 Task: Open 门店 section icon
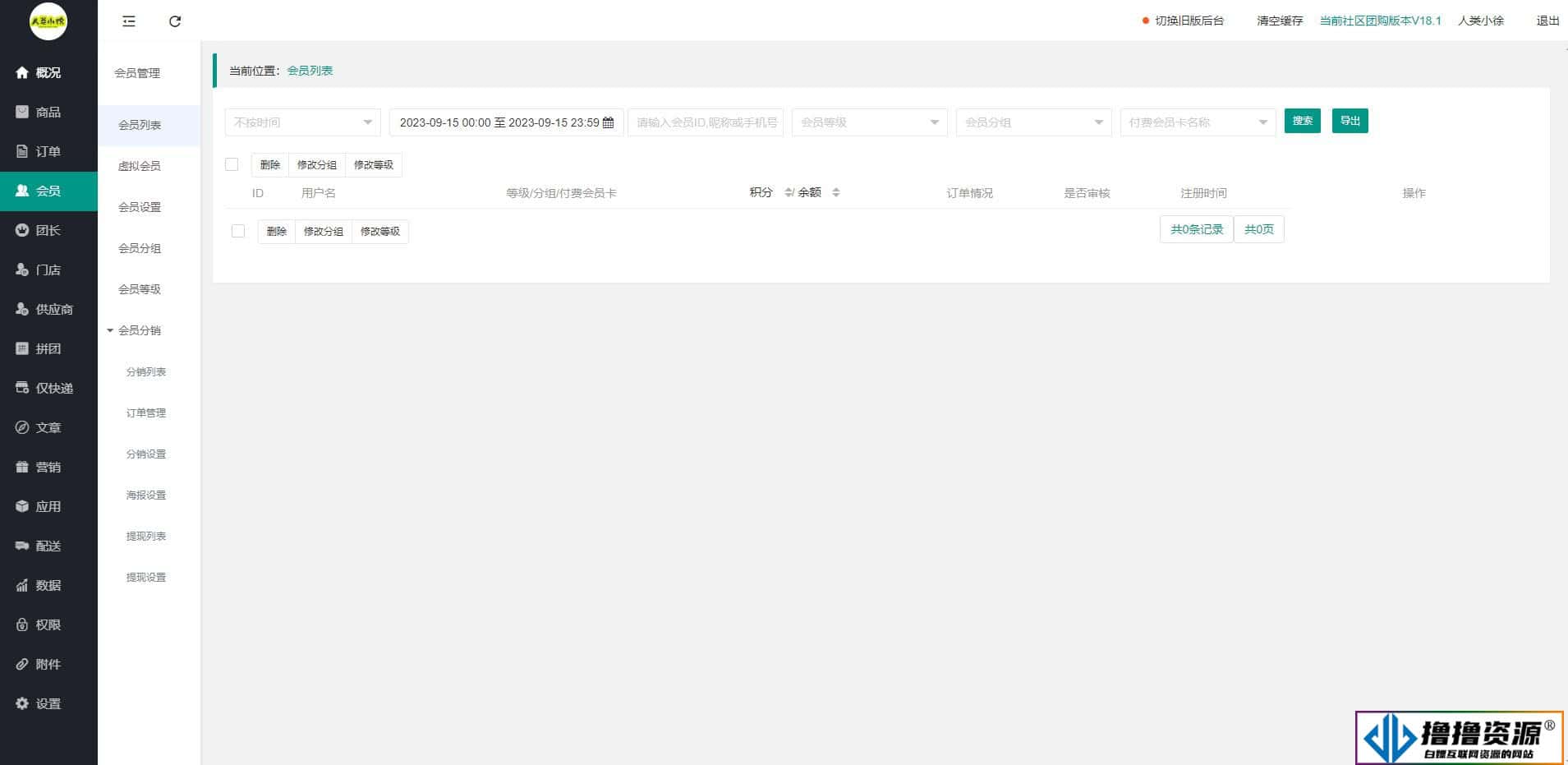pos(22,270)
